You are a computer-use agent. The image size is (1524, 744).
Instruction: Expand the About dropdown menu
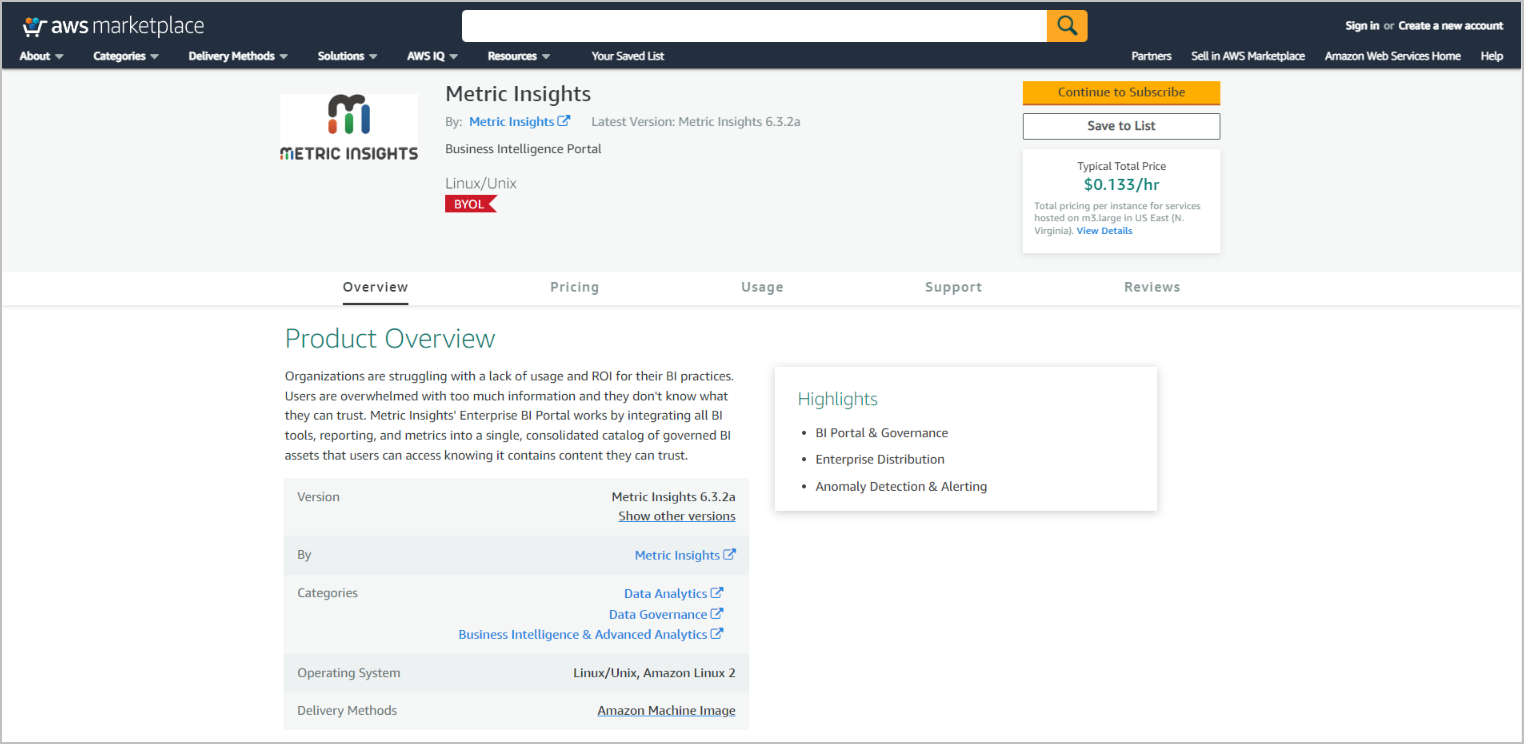pos(41,56)
